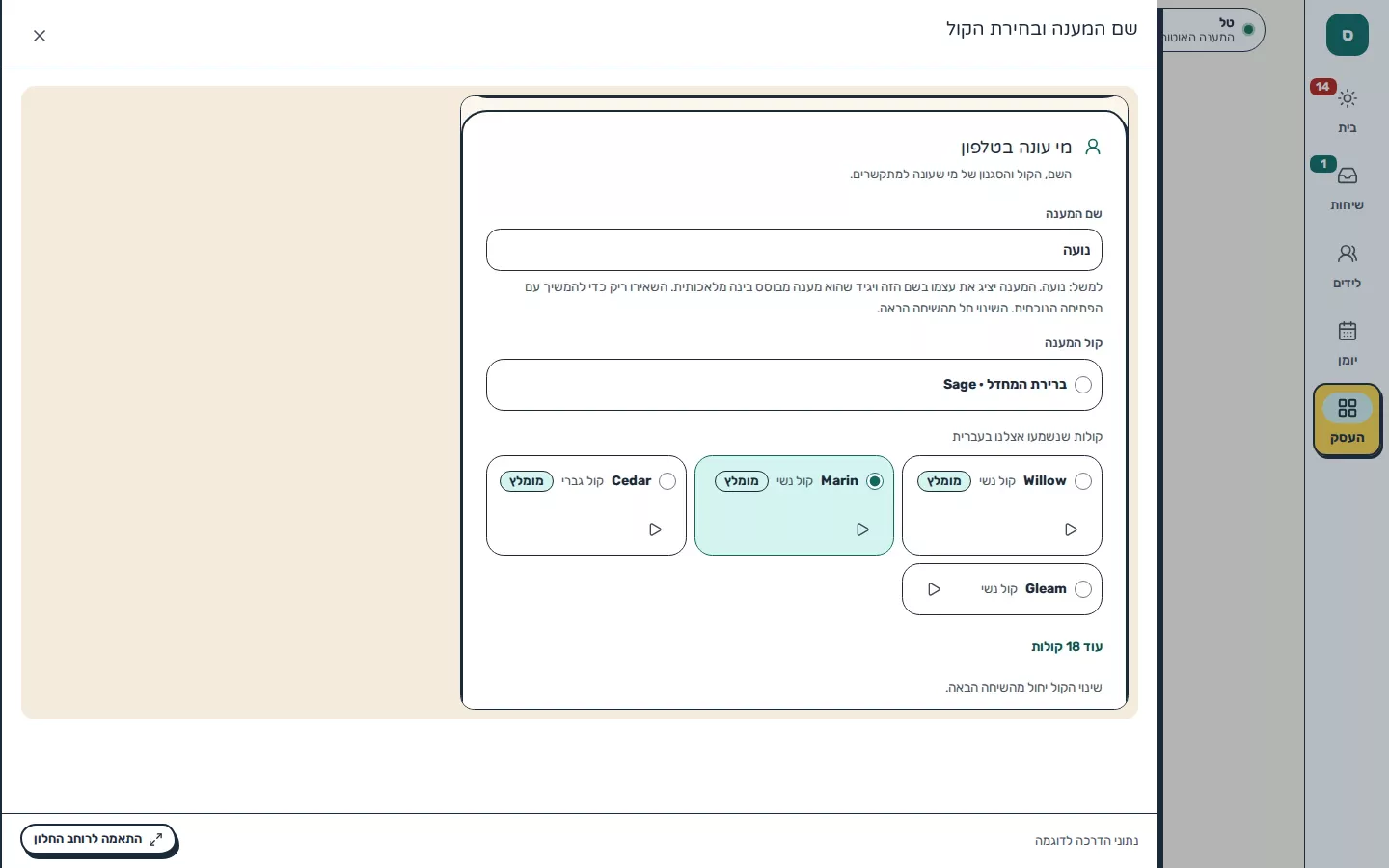Select the Sage default voice radio
The height and width of the screenshot is (868, 1389).
coord(1083,385)
